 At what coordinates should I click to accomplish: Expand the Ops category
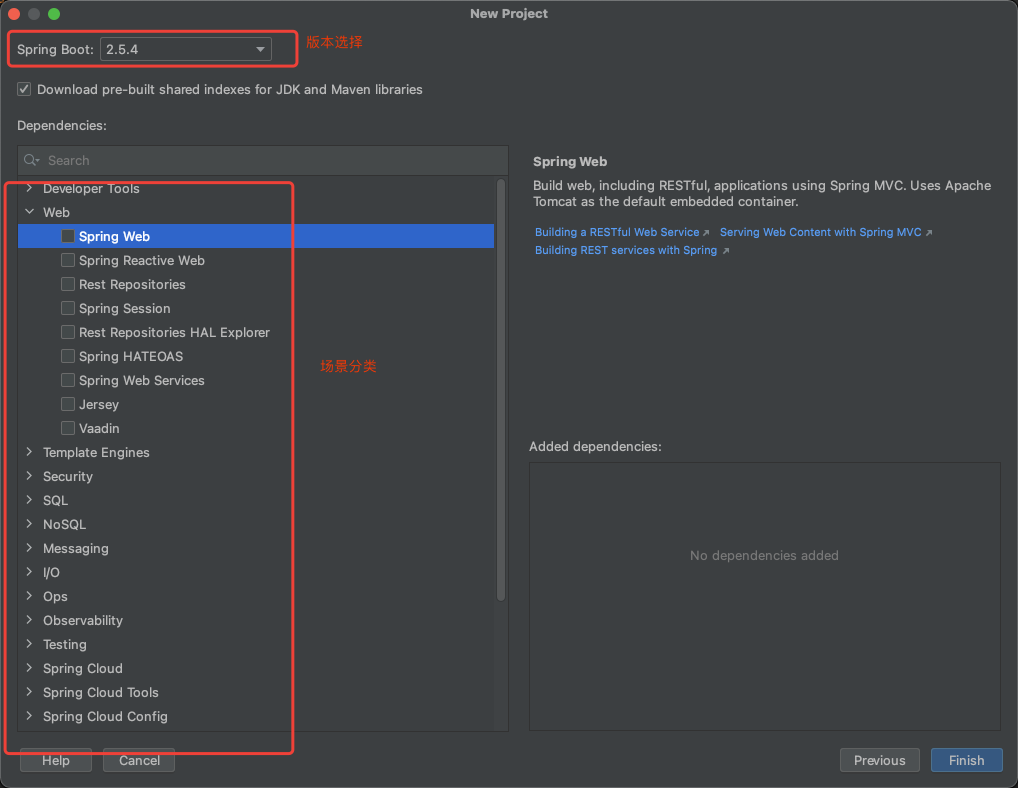[29, 596]
